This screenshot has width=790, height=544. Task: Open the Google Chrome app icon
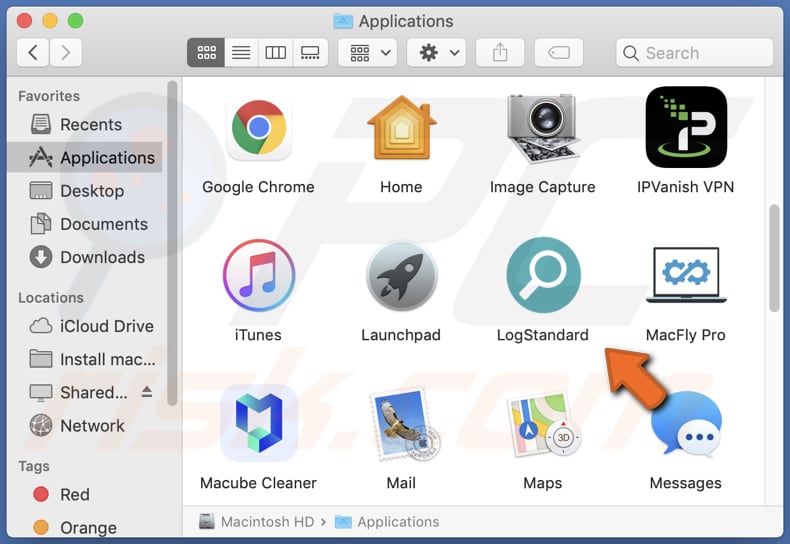[x=258, y=128]
